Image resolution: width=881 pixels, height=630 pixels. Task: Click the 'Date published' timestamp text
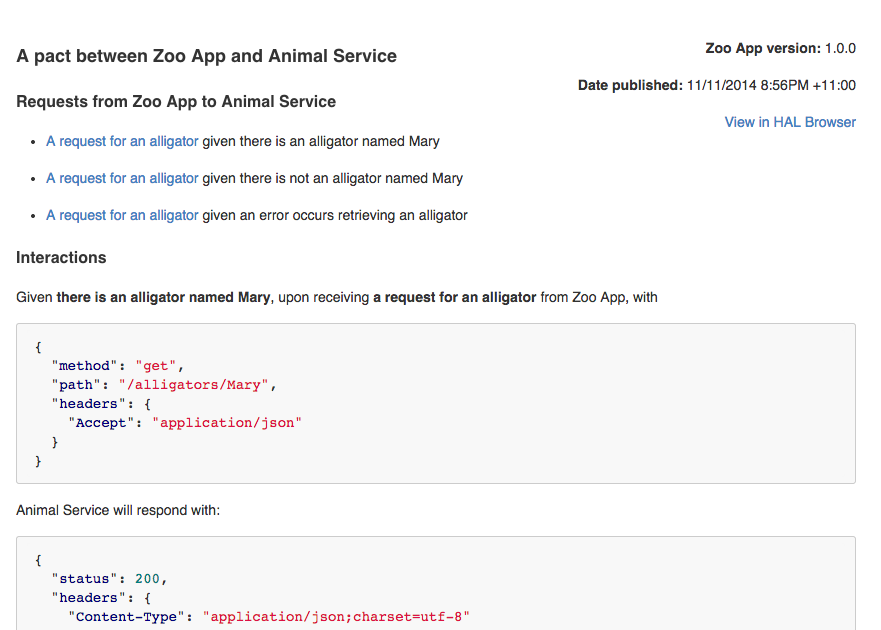point(717,85)
